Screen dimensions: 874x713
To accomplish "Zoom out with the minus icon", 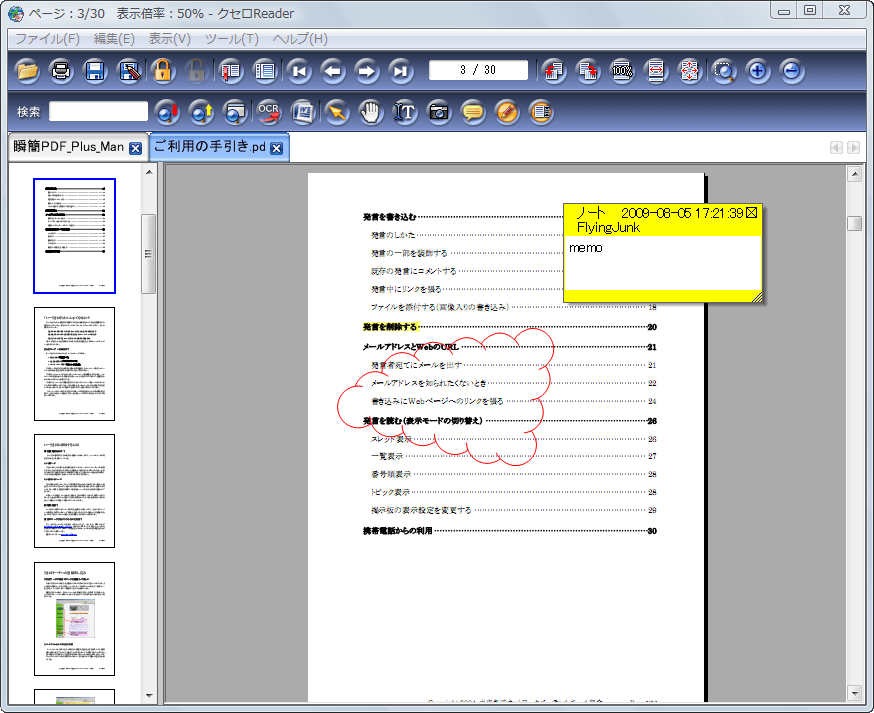I will point(792,71).
